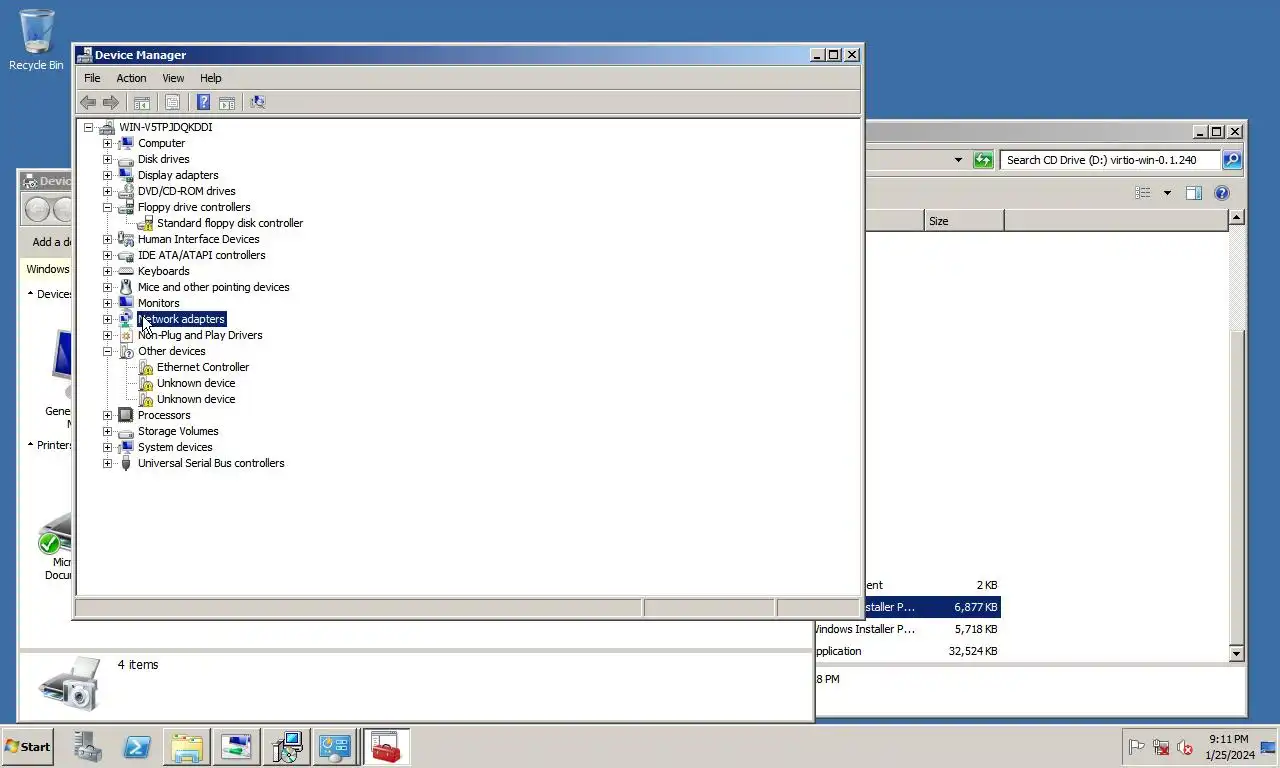The width and height of the screenshot is (1280, 768).
Task: Select the Disk drives category icon
Action: pos(126,159)
